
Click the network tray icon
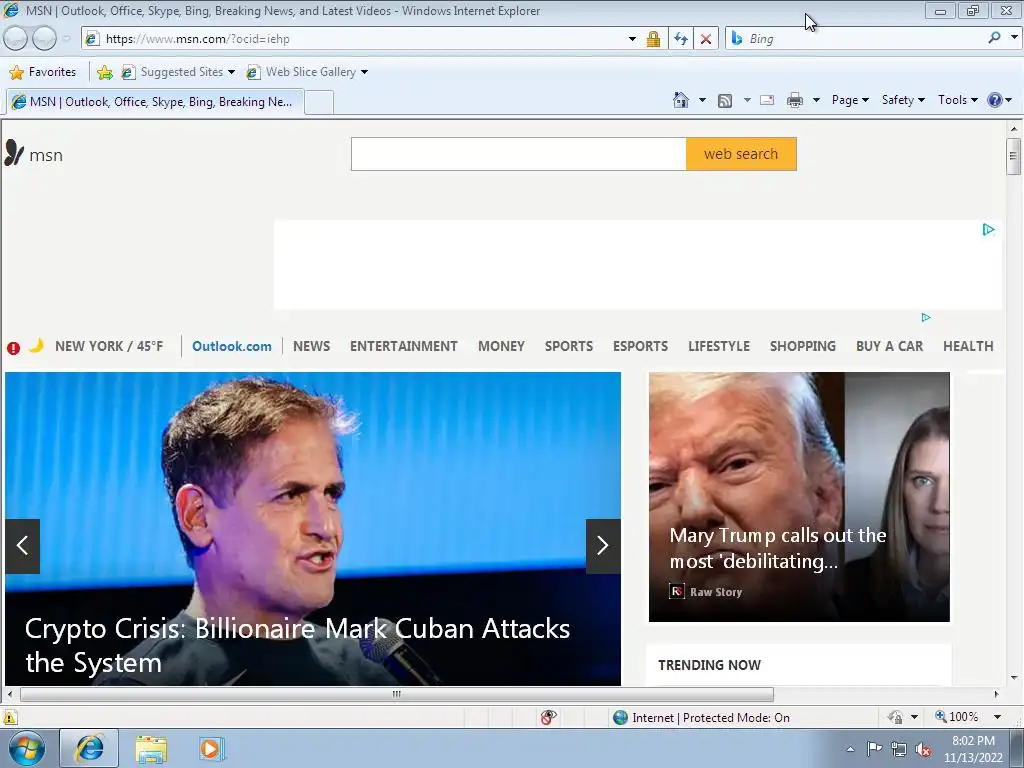click(x=899, y=749)
